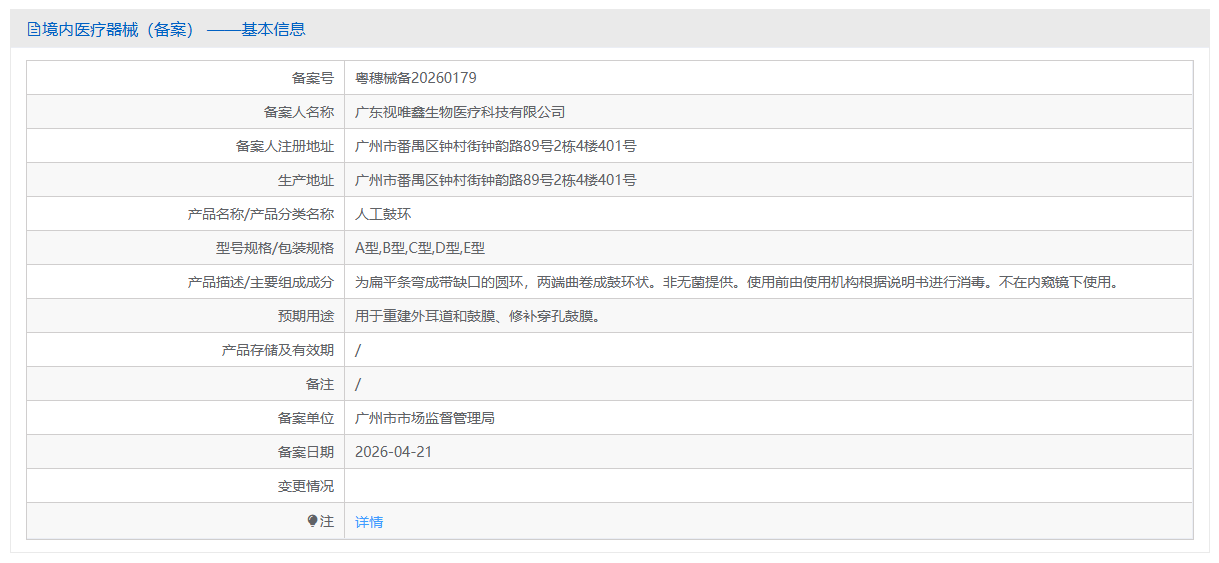Viewport: 1219px width, 563px height.
Task: Click the lightbulb icon beside 注
Action: [312, 521]
